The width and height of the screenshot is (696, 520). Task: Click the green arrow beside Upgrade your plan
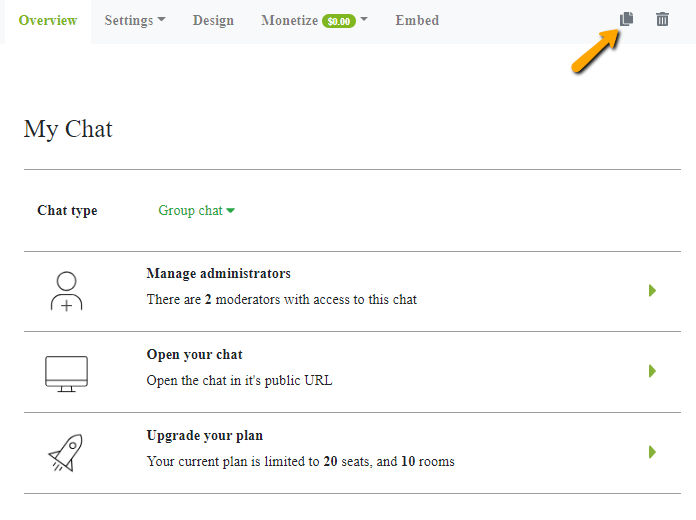click(x=652, y=452)
